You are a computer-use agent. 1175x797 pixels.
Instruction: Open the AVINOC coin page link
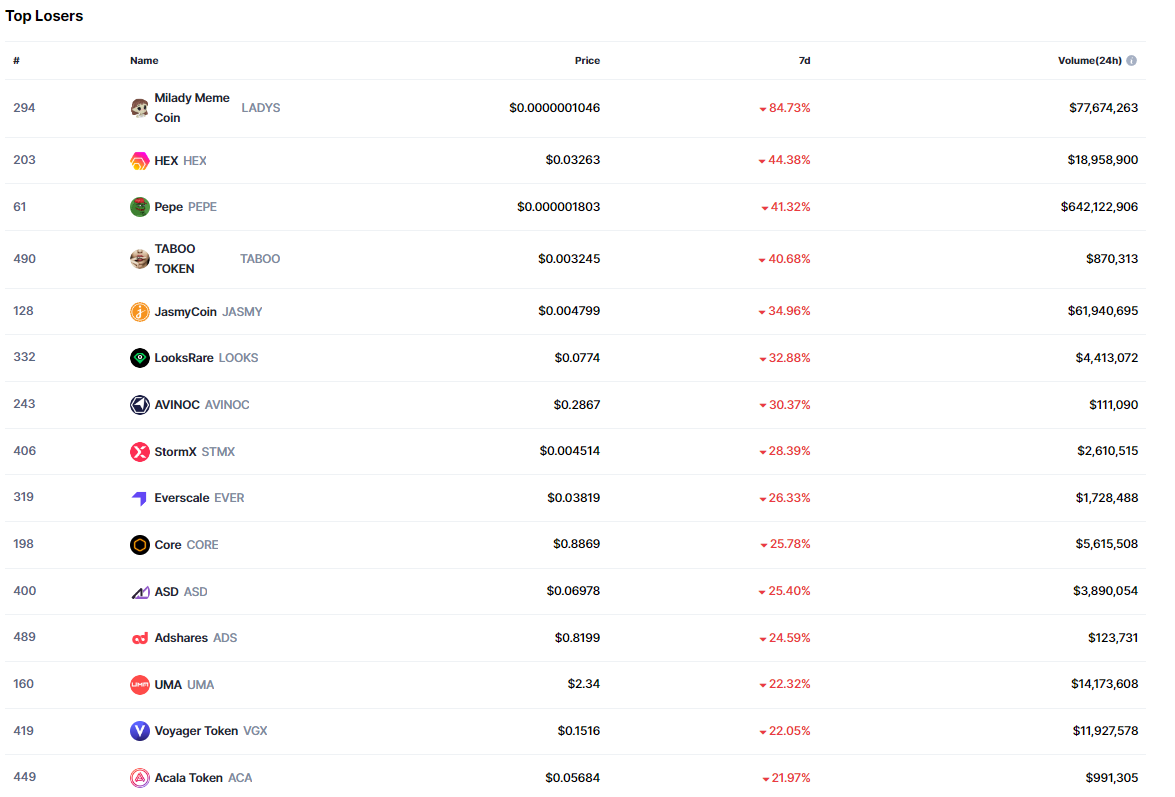tap(177, 405)
